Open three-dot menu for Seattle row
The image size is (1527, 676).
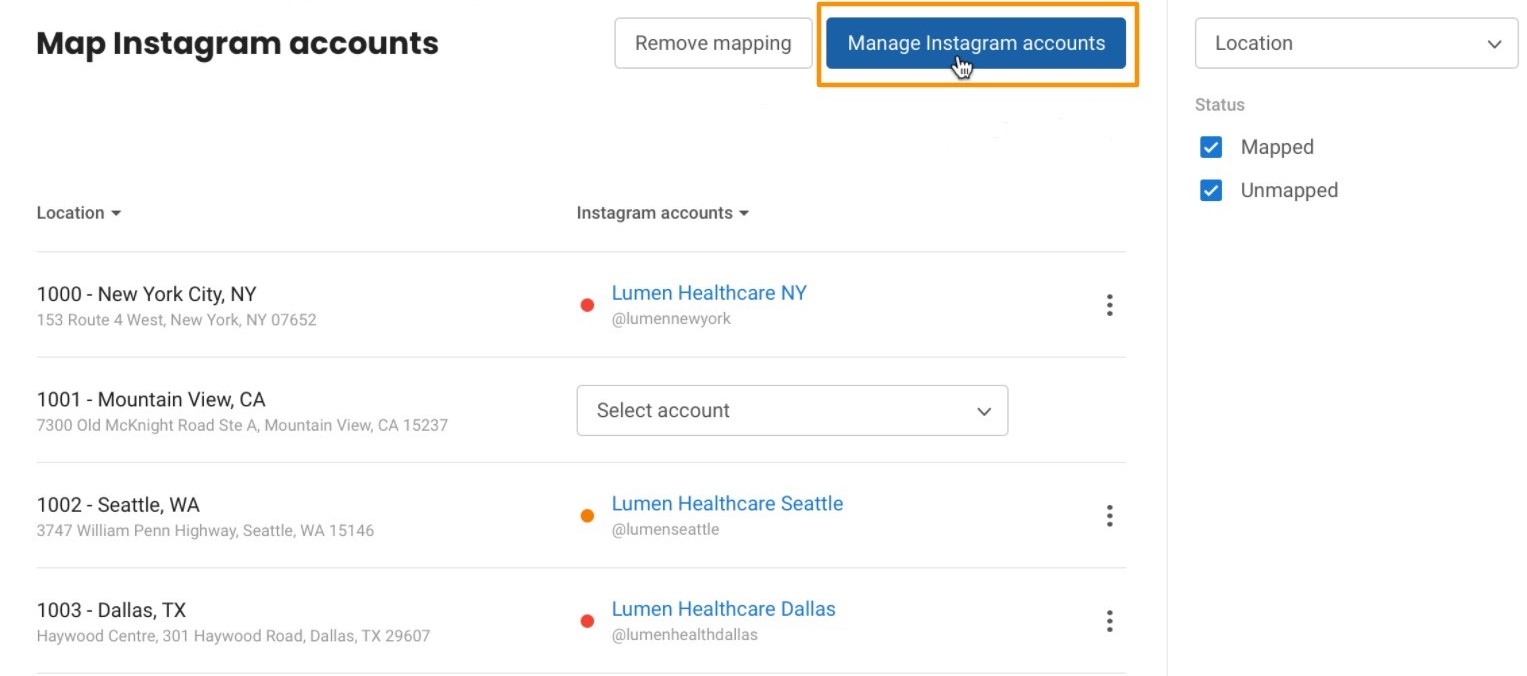pos(1109,516)
